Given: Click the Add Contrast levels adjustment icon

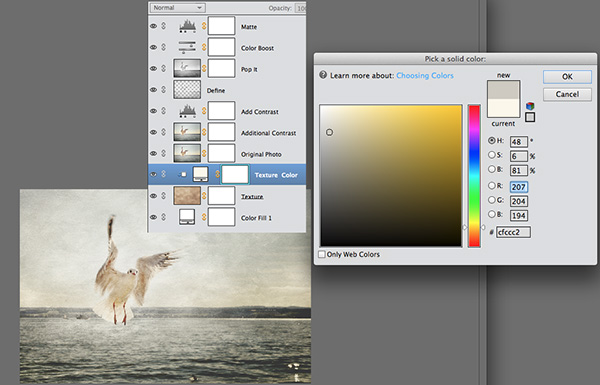Looking at the screenshot, I should point(188,111).
